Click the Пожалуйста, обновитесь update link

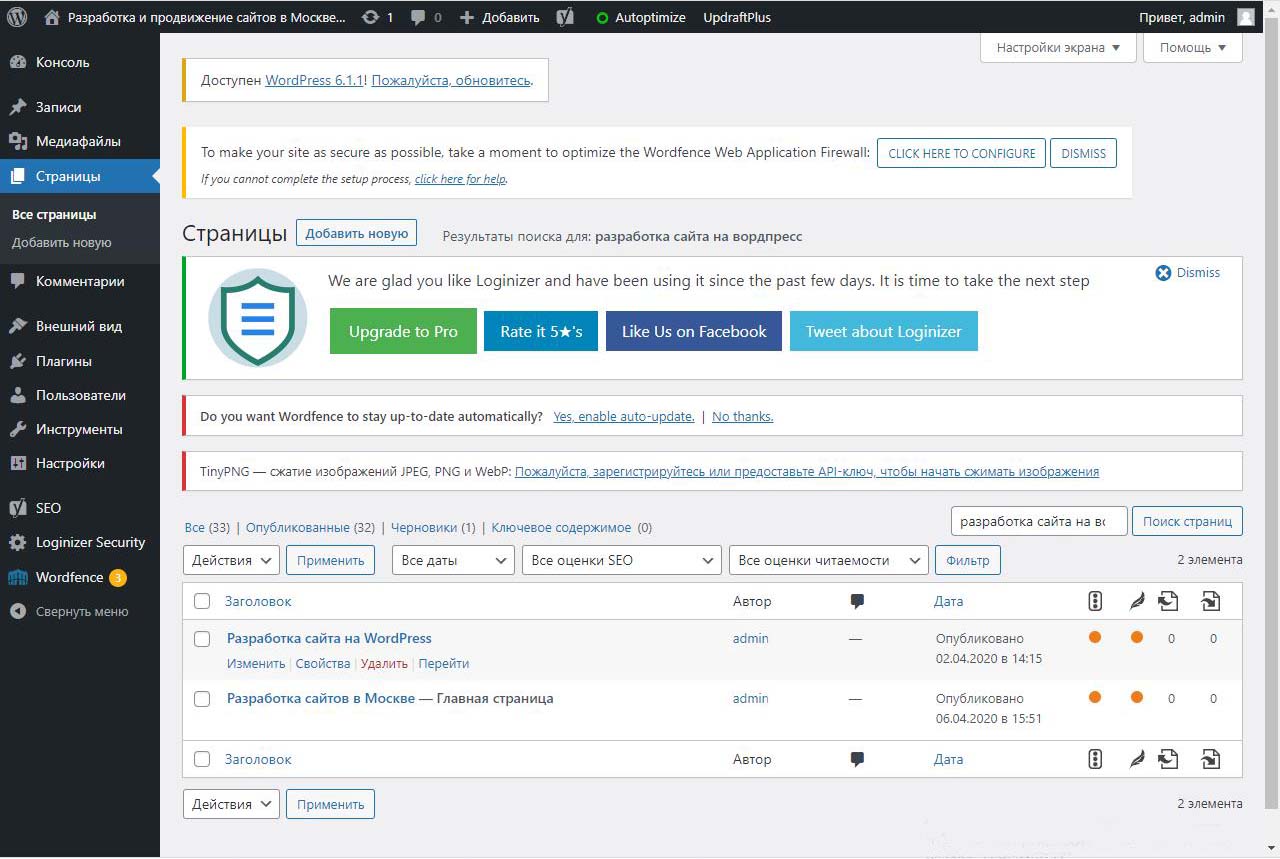pyautogui.click(x=451, y=80)
